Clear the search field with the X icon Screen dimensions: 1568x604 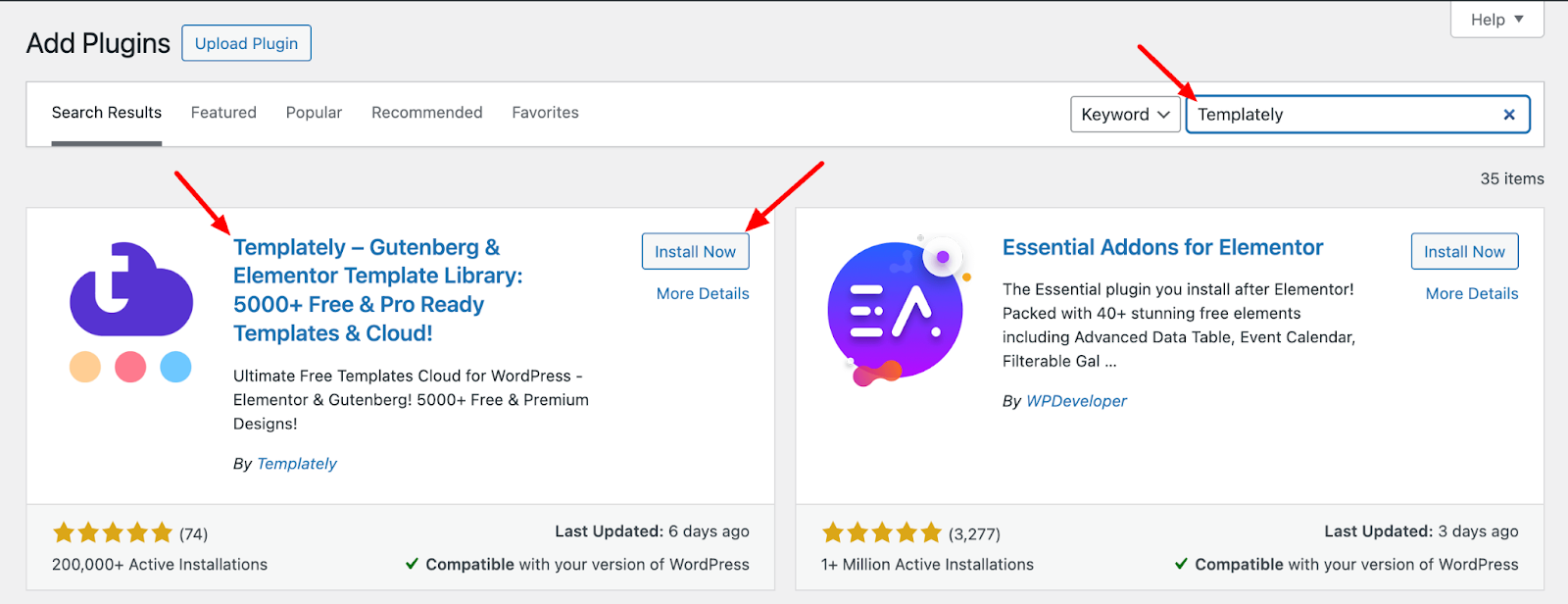(x=1509, y=115)
